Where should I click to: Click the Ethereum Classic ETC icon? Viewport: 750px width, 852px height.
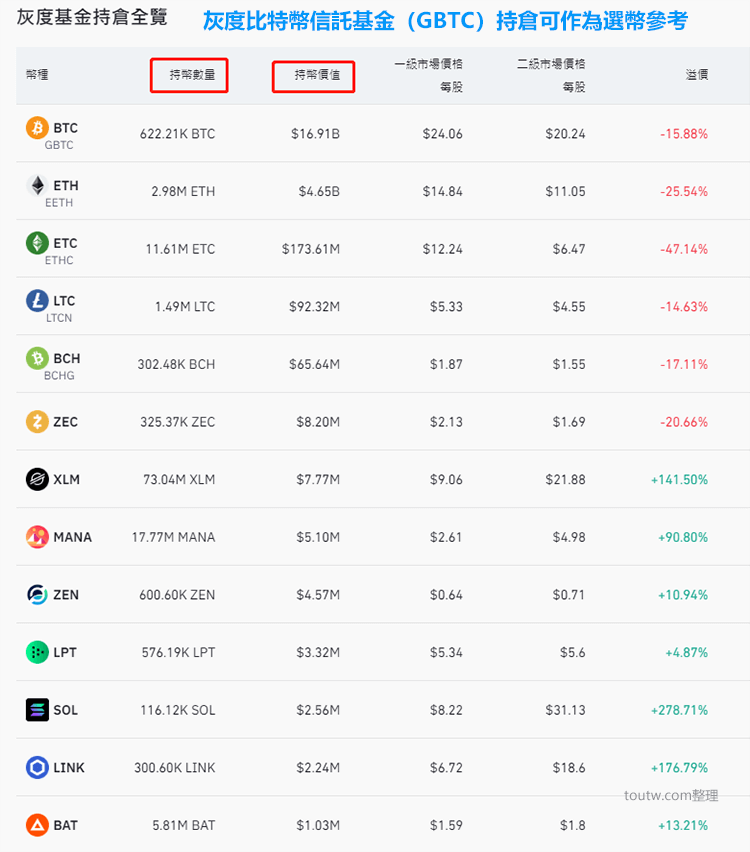tap(37, 243)
